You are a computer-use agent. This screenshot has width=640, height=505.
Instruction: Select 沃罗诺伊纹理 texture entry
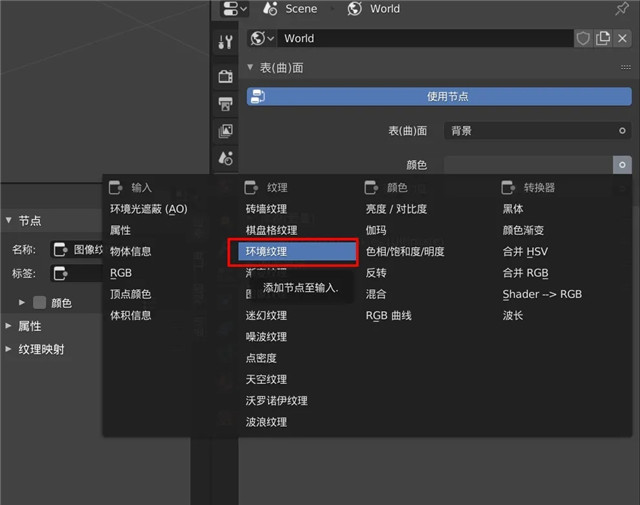[x=276, y=400]
